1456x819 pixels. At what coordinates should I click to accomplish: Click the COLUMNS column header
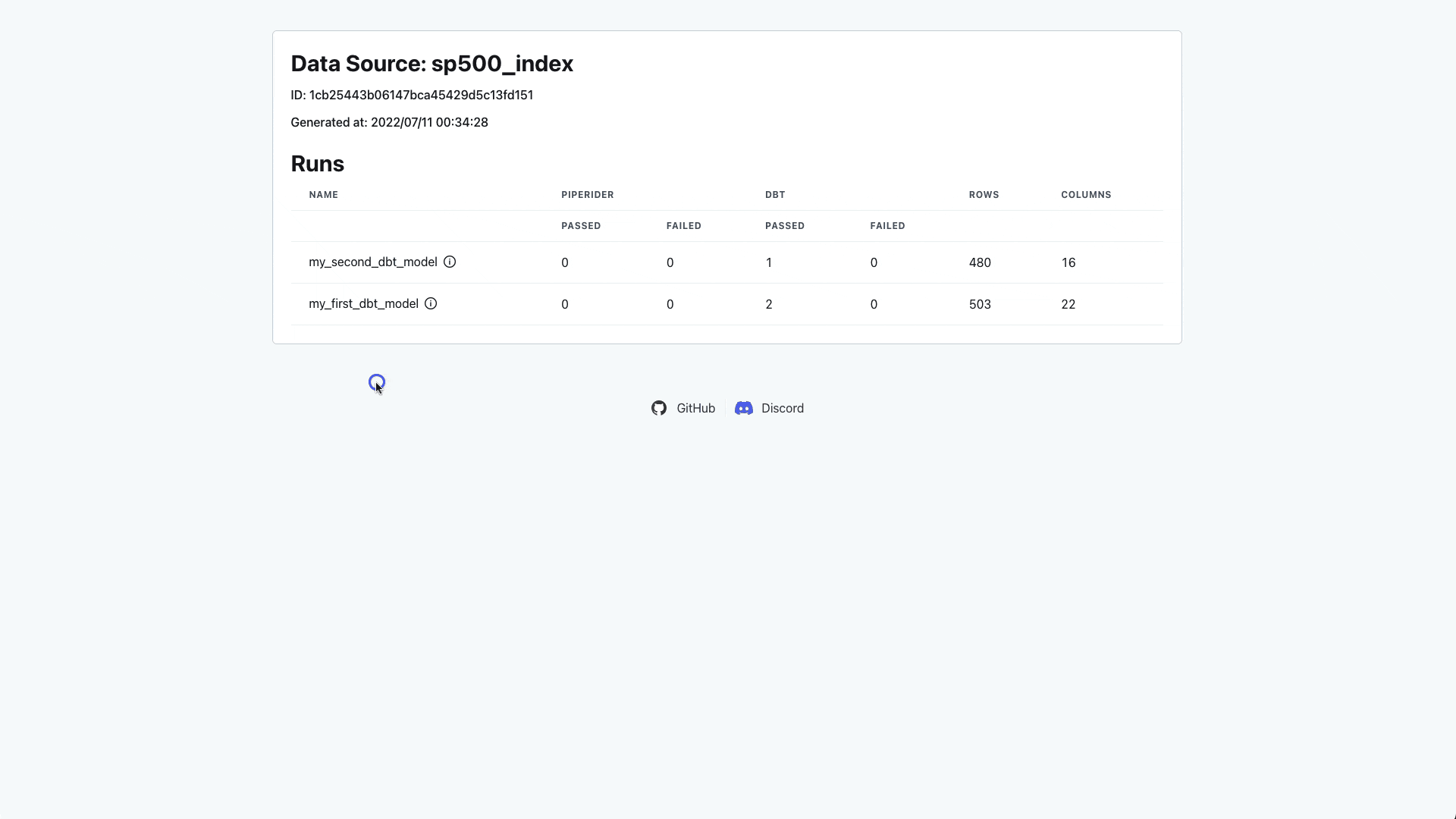[1085, 195]
